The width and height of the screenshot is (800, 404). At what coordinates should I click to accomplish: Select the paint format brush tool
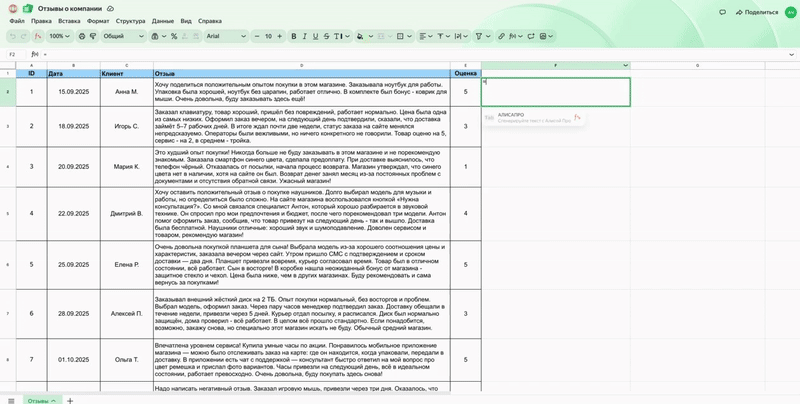pyautogui.click(x=93, y=36)
